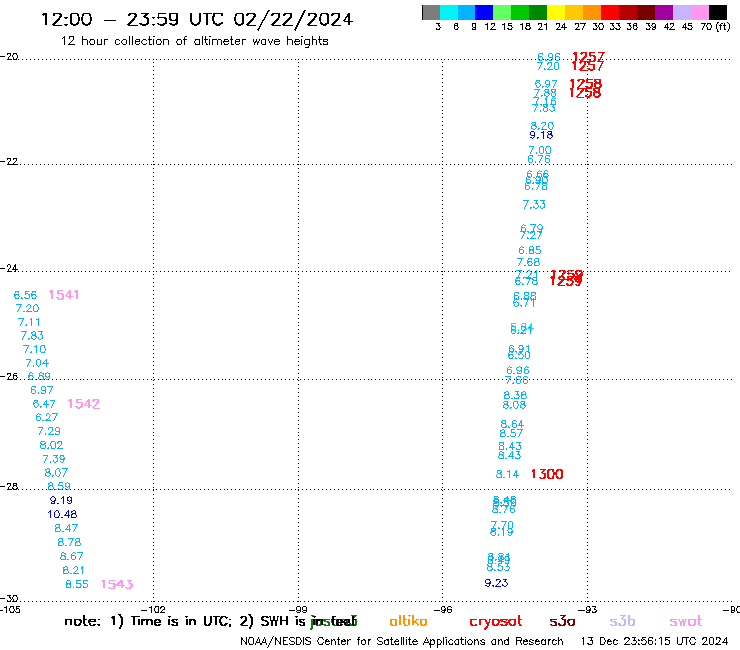The image size is (740, 650).
Task: Select the 'altika' satellite legend label
Action: point(408,621)
